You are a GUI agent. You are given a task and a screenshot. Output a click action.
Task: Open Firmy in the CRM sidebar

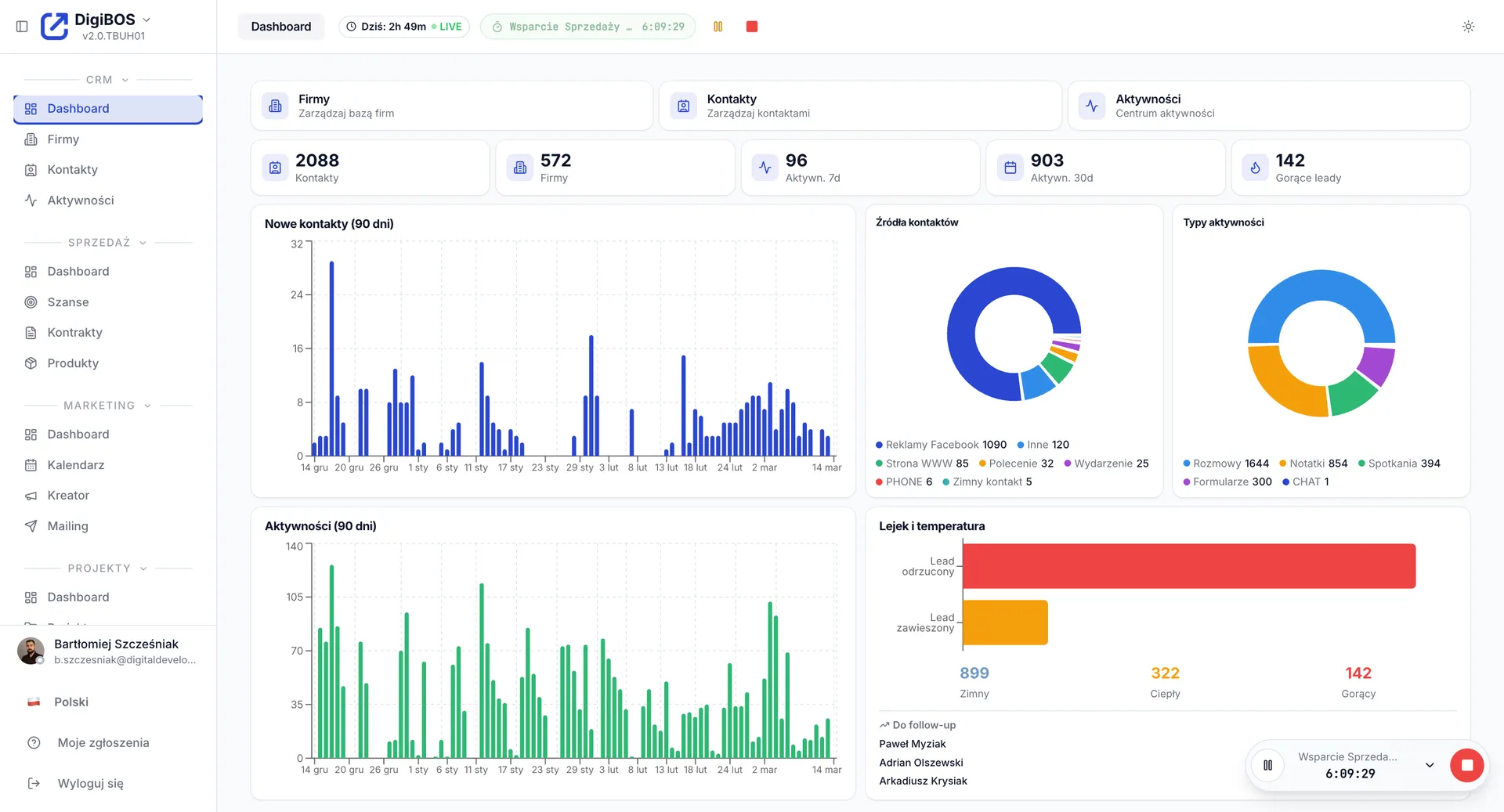pyautogui.click(x=108, y=139)
